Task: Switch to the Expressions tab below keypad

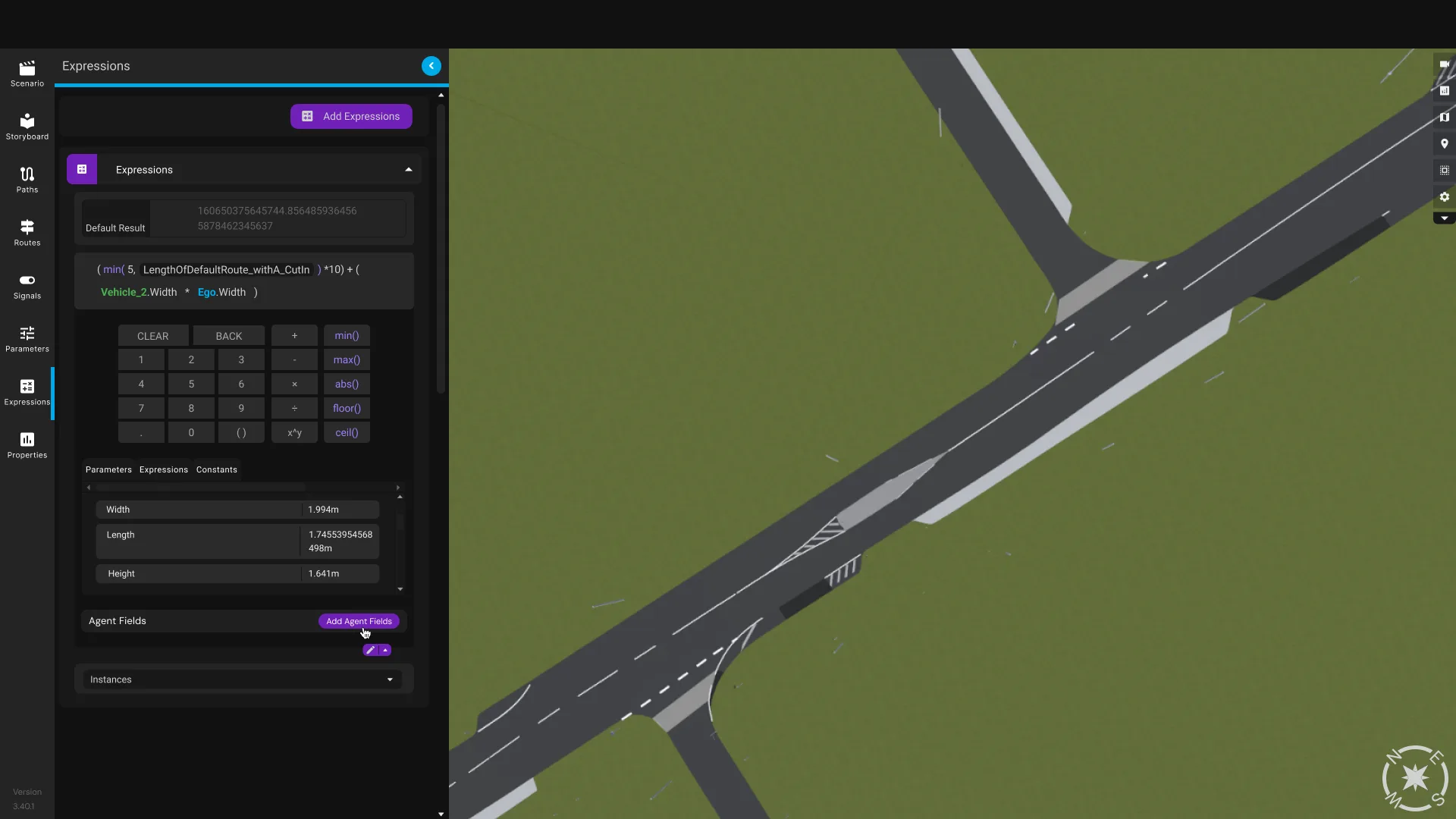Action: (164, 469)
